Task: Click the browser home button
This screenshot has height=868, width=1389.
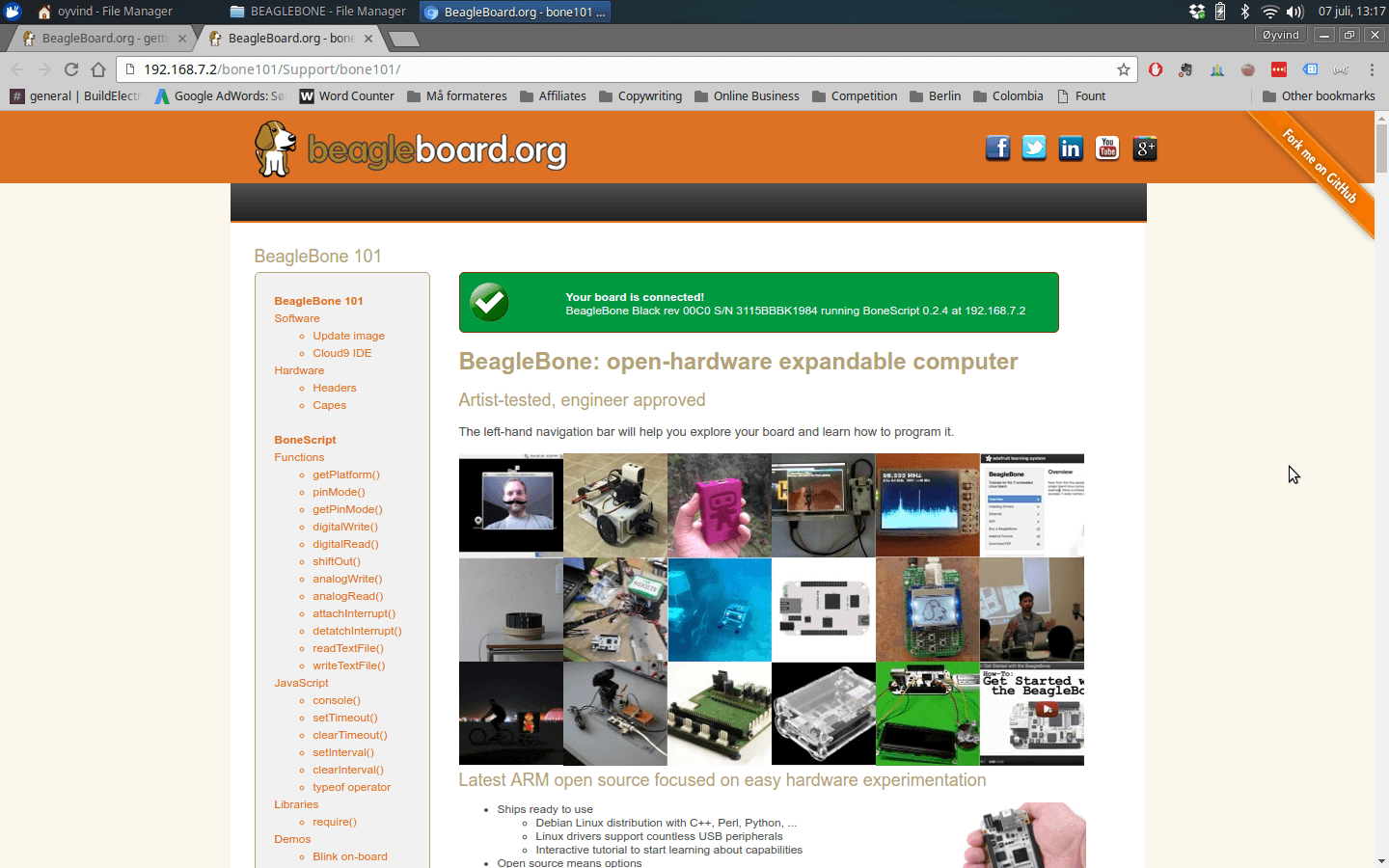Action: pos(98,69)
